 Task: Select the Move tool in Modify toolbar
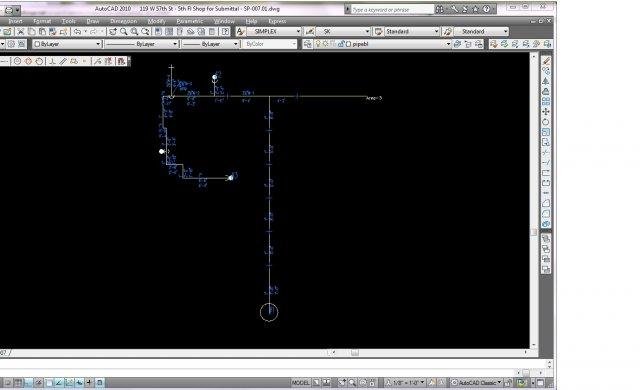click(546, 112)
